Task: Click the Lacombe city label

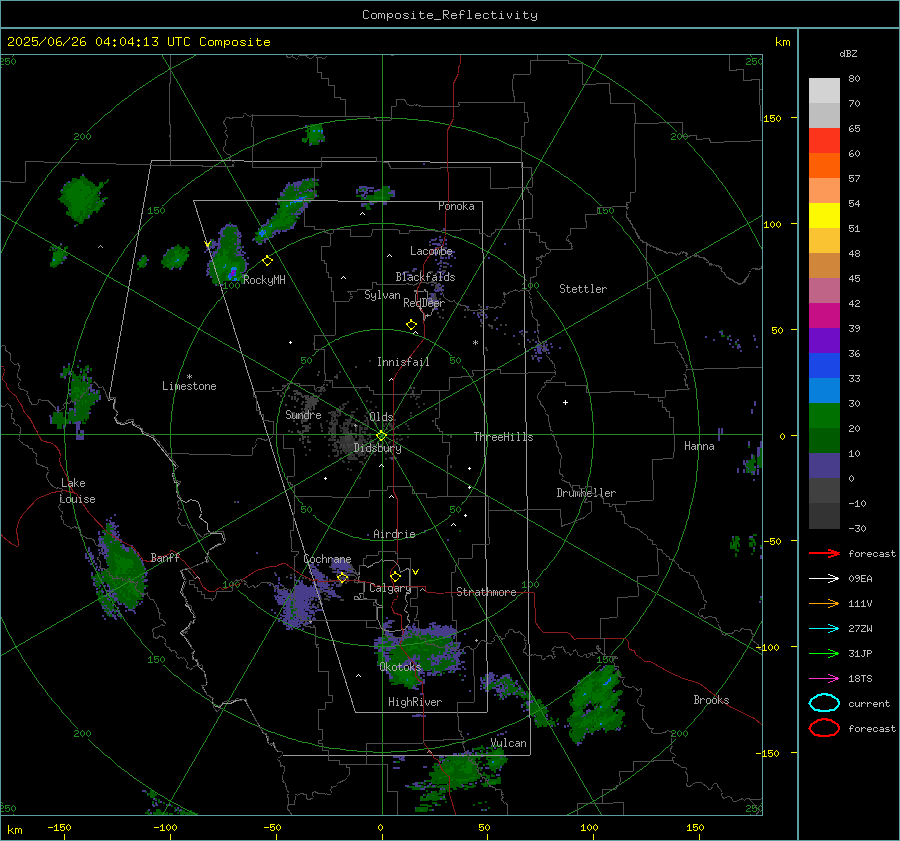Action: coord(431,251)
